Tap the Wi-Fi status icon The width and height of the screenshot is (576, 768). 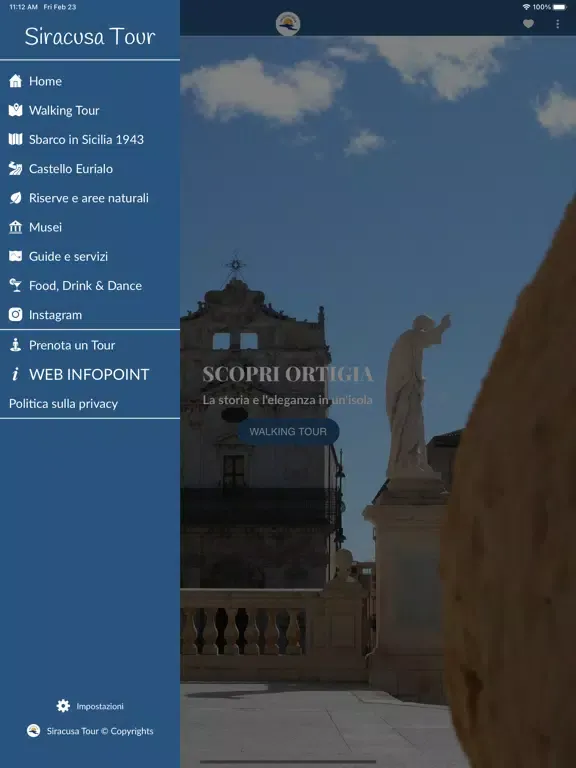527,7
